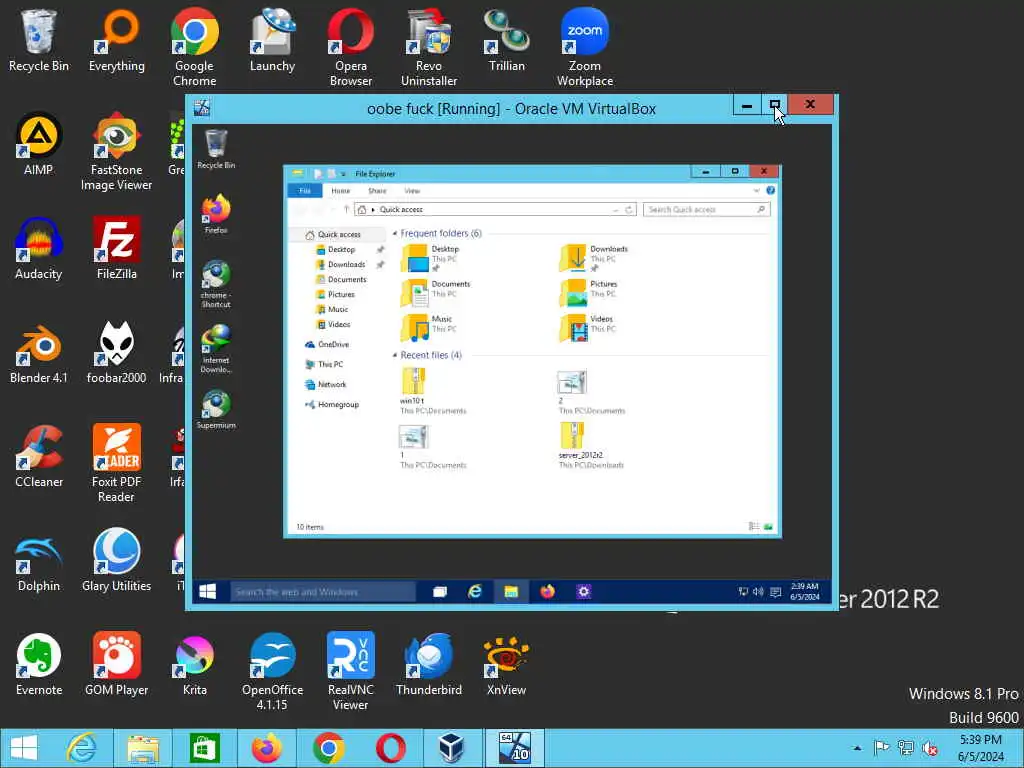This screenshot has height=768, width=1024.
Task: Select the chrome - Shortcut icon in VM
Action: tap(216, 284)
